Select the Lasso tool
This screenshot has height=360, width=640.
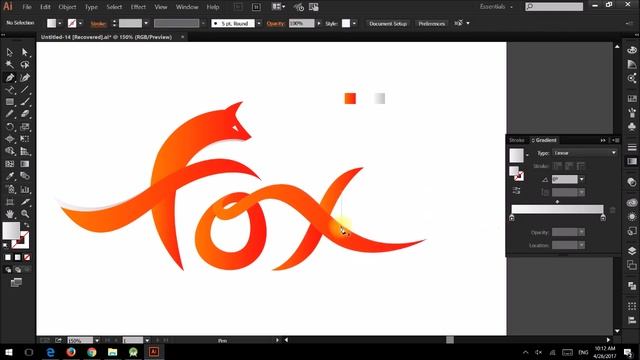(25, 64)
